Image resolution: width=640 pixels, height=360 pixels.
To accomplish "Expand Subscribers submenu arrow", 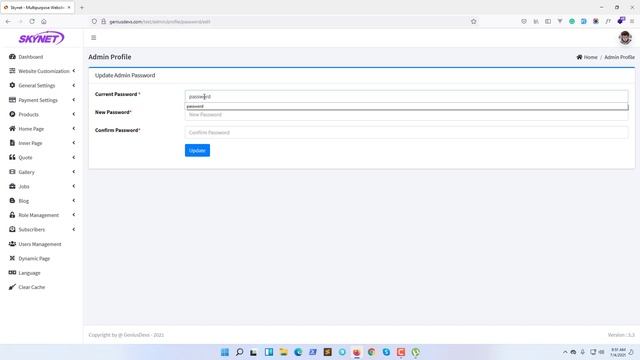I will (x=73, y=229).
